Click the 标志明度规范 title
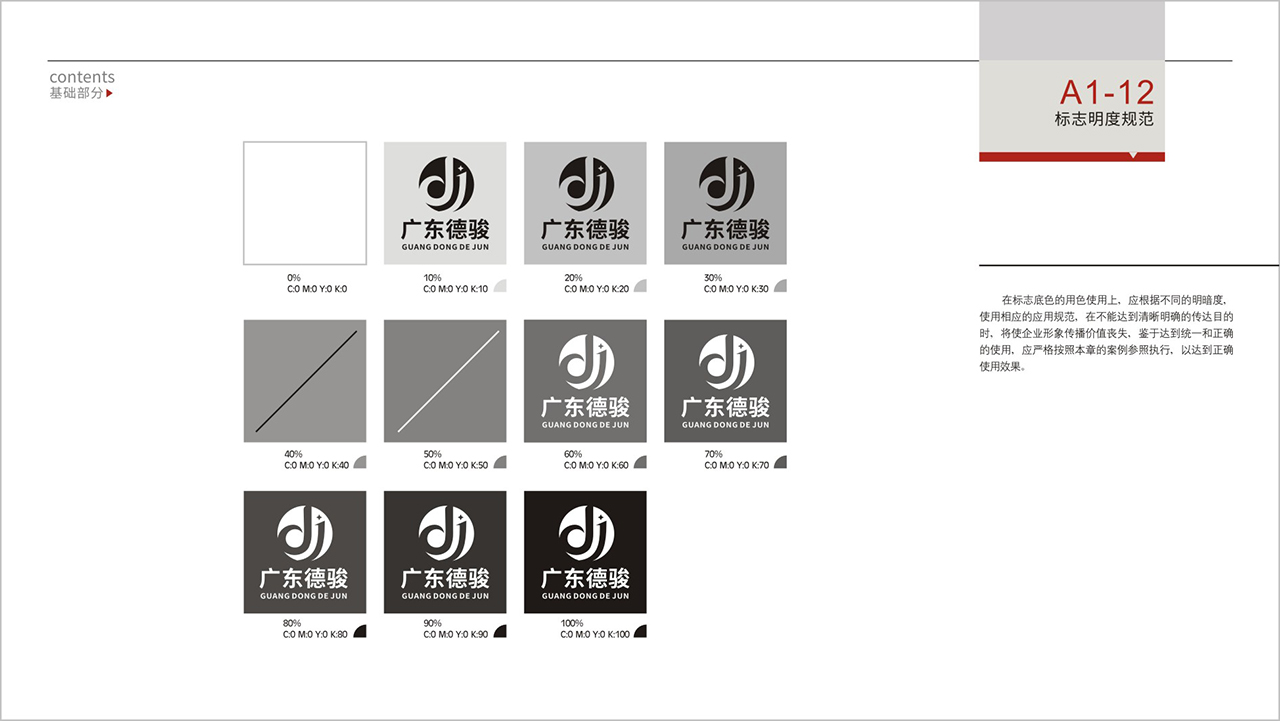 (1104, 119)
